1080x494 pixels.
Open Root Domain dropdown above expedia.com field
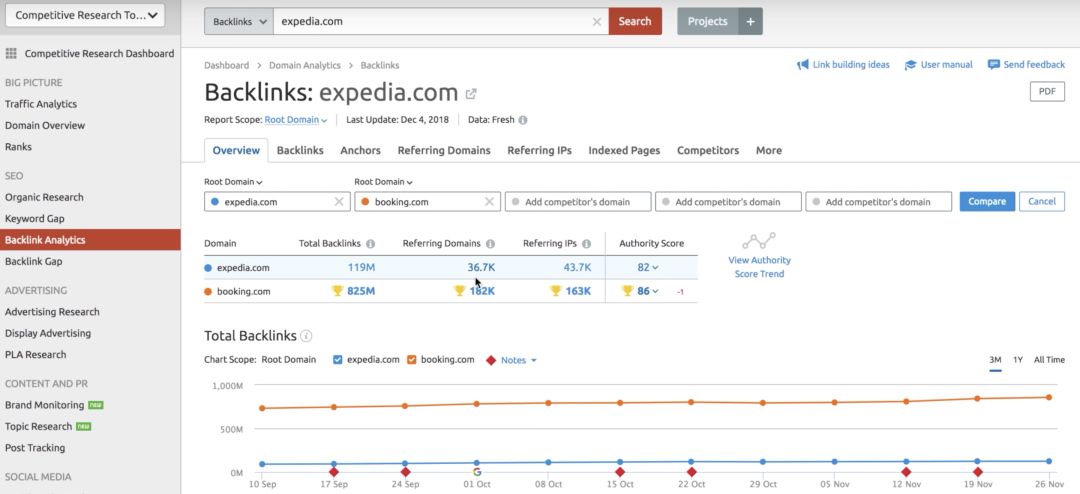coord(233,183)
